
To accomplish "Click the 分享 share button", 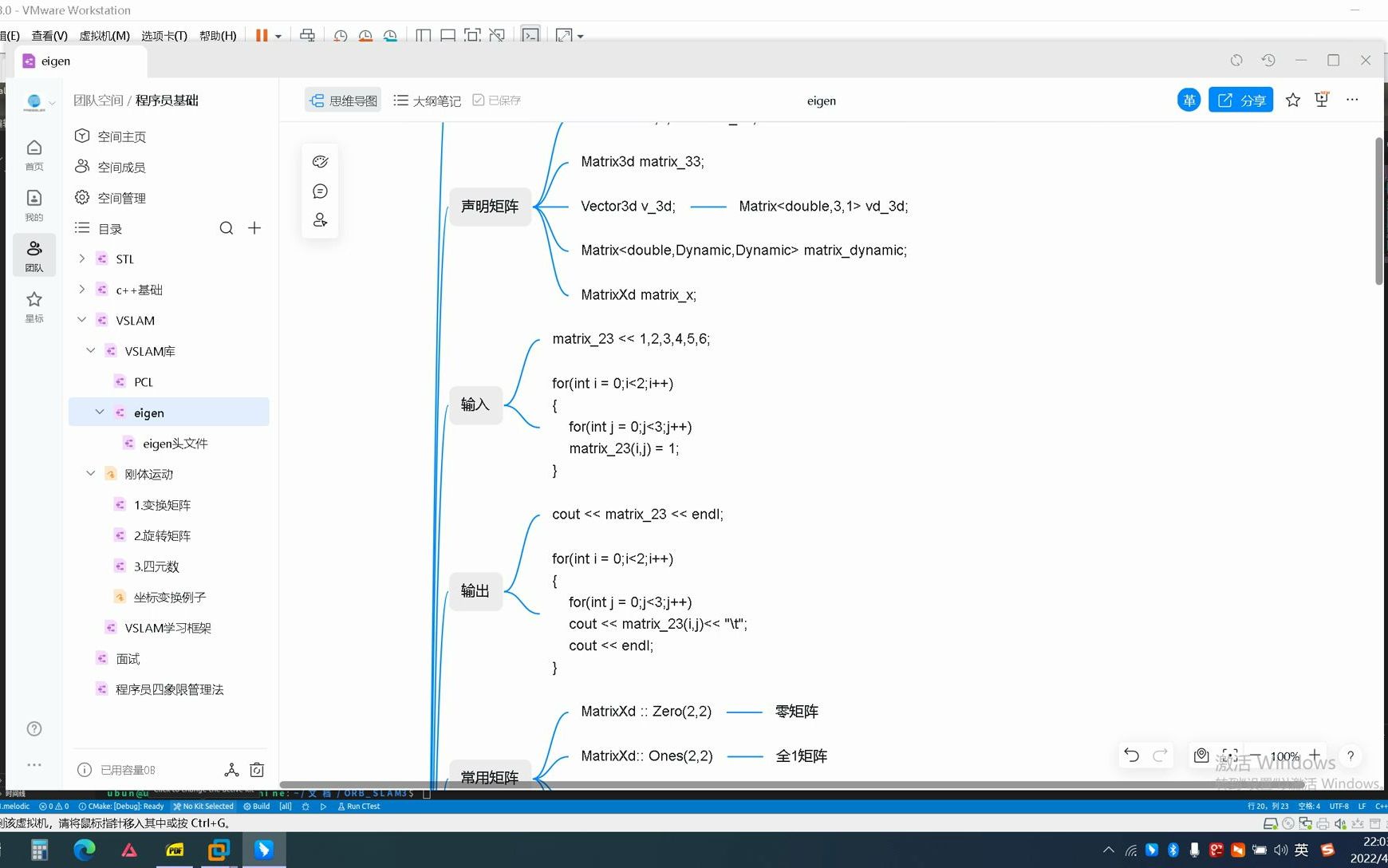I will (1240, 100).
